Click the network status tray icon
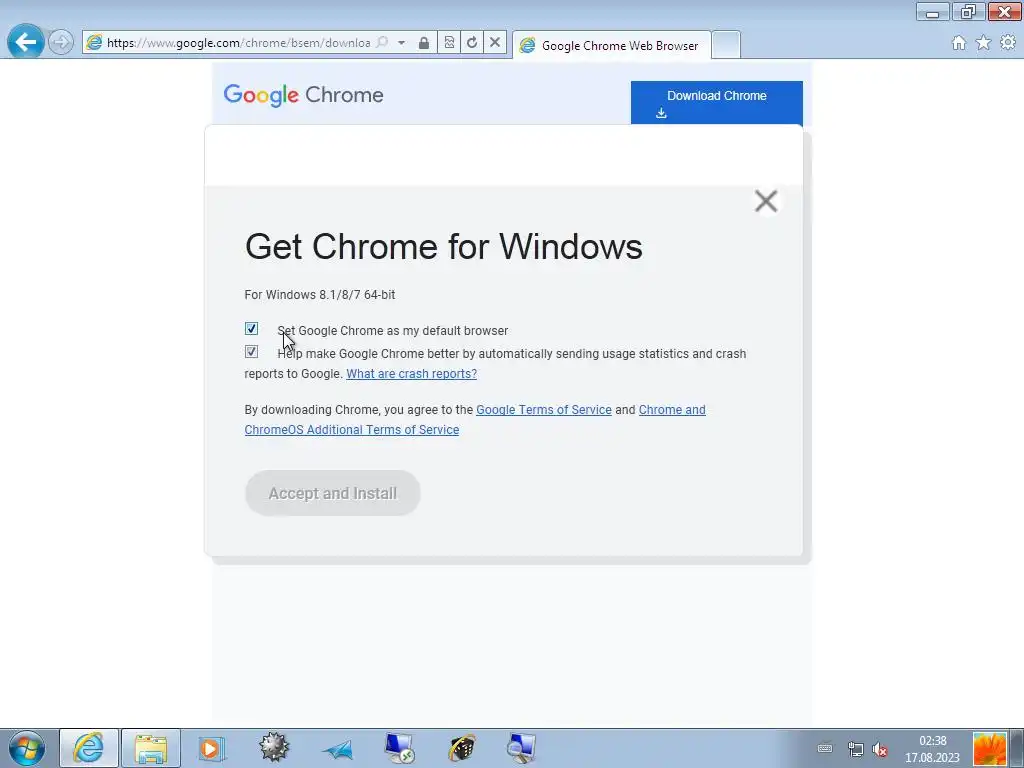 click(856, 749)
